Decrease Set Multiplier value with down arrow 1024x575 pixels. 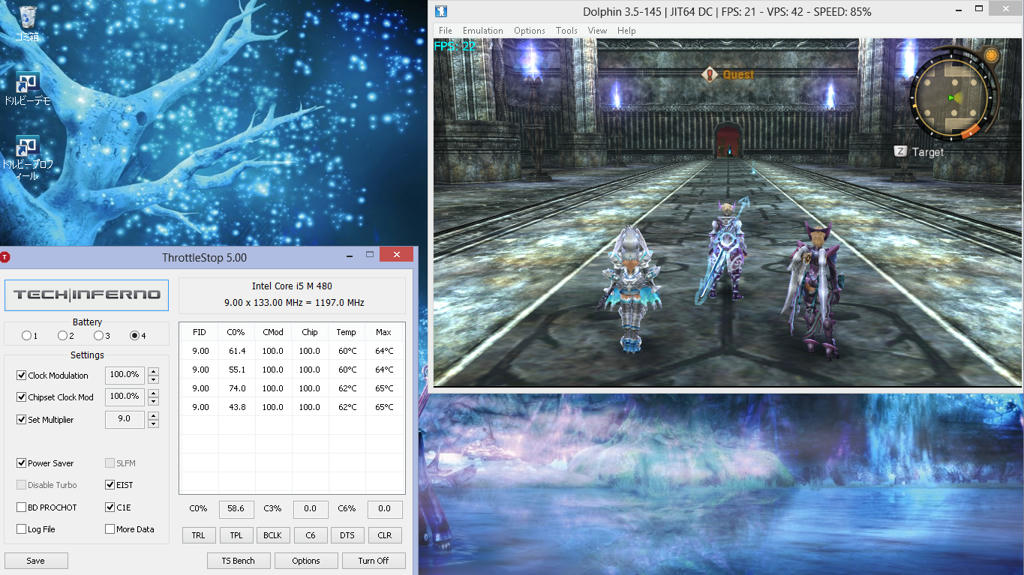click(x=153, y=424)
